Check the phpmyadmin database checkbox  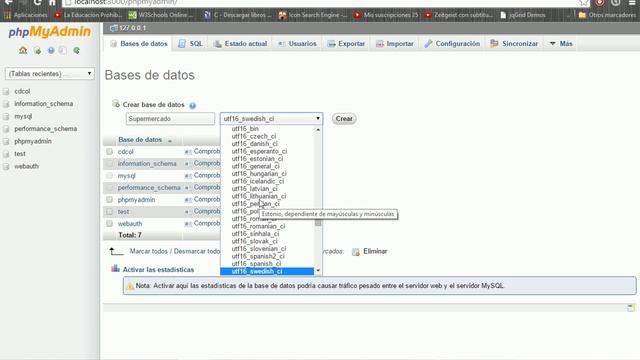click(109, 200)
